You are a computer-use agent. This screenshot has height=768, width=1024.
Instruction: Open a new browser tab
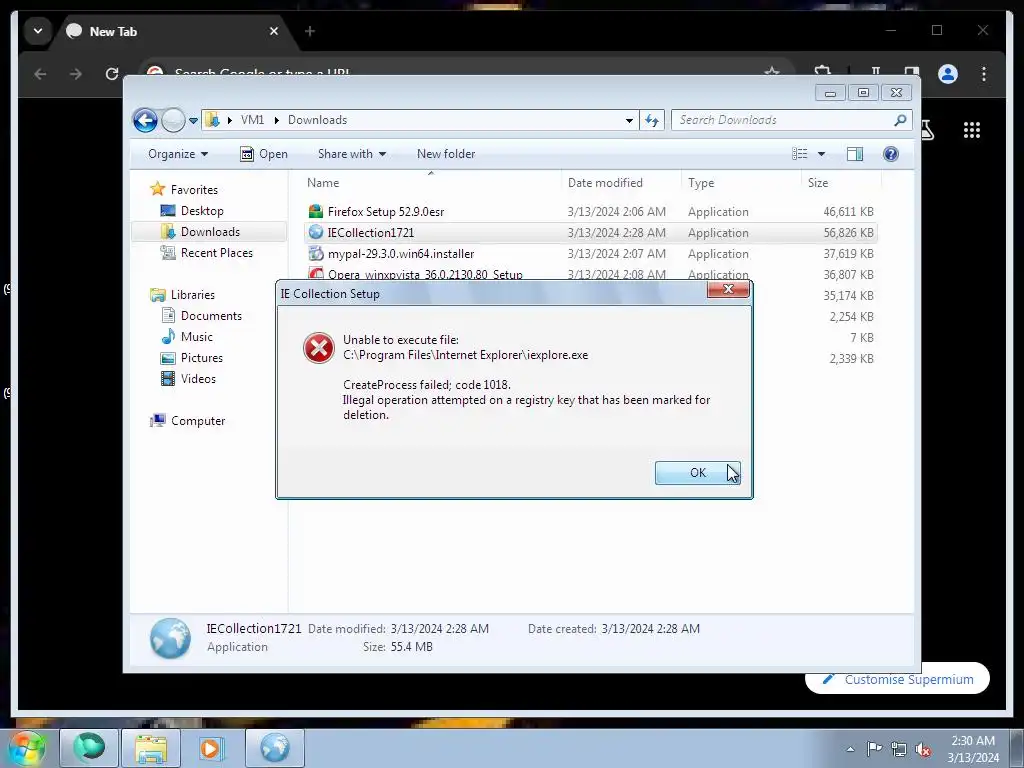(x=310, y=31)
